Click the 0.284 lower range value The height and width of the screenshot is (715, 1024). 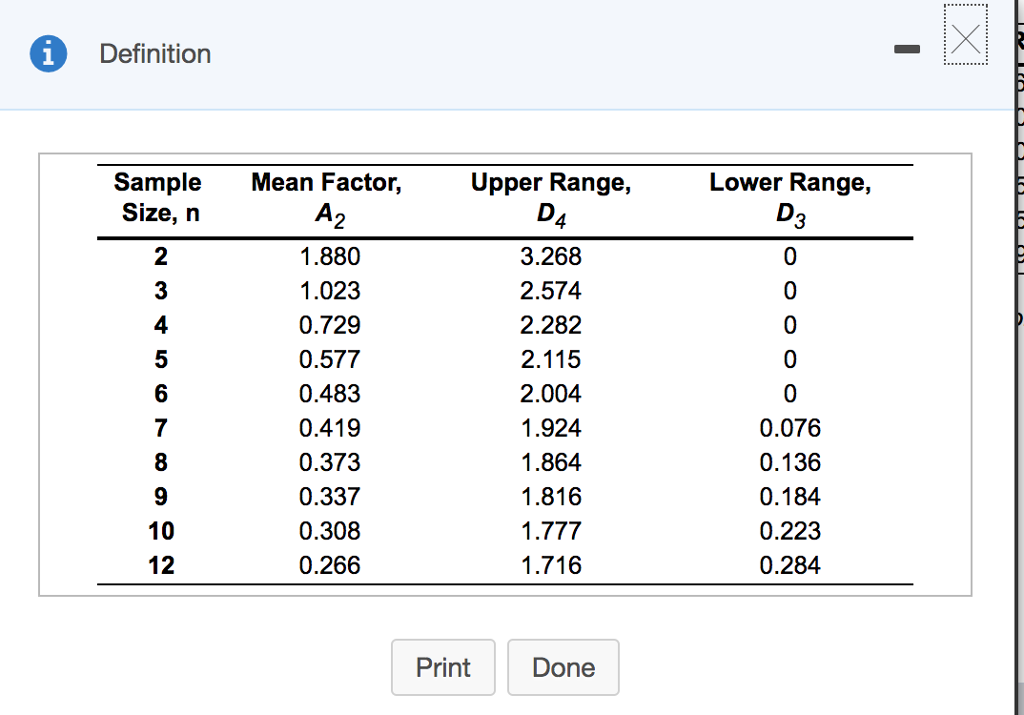pos(790,565)
